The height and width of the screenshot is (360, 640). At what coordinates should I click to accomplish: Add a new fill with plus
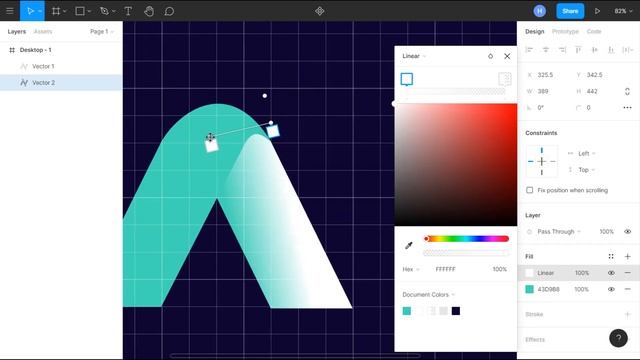627,256
